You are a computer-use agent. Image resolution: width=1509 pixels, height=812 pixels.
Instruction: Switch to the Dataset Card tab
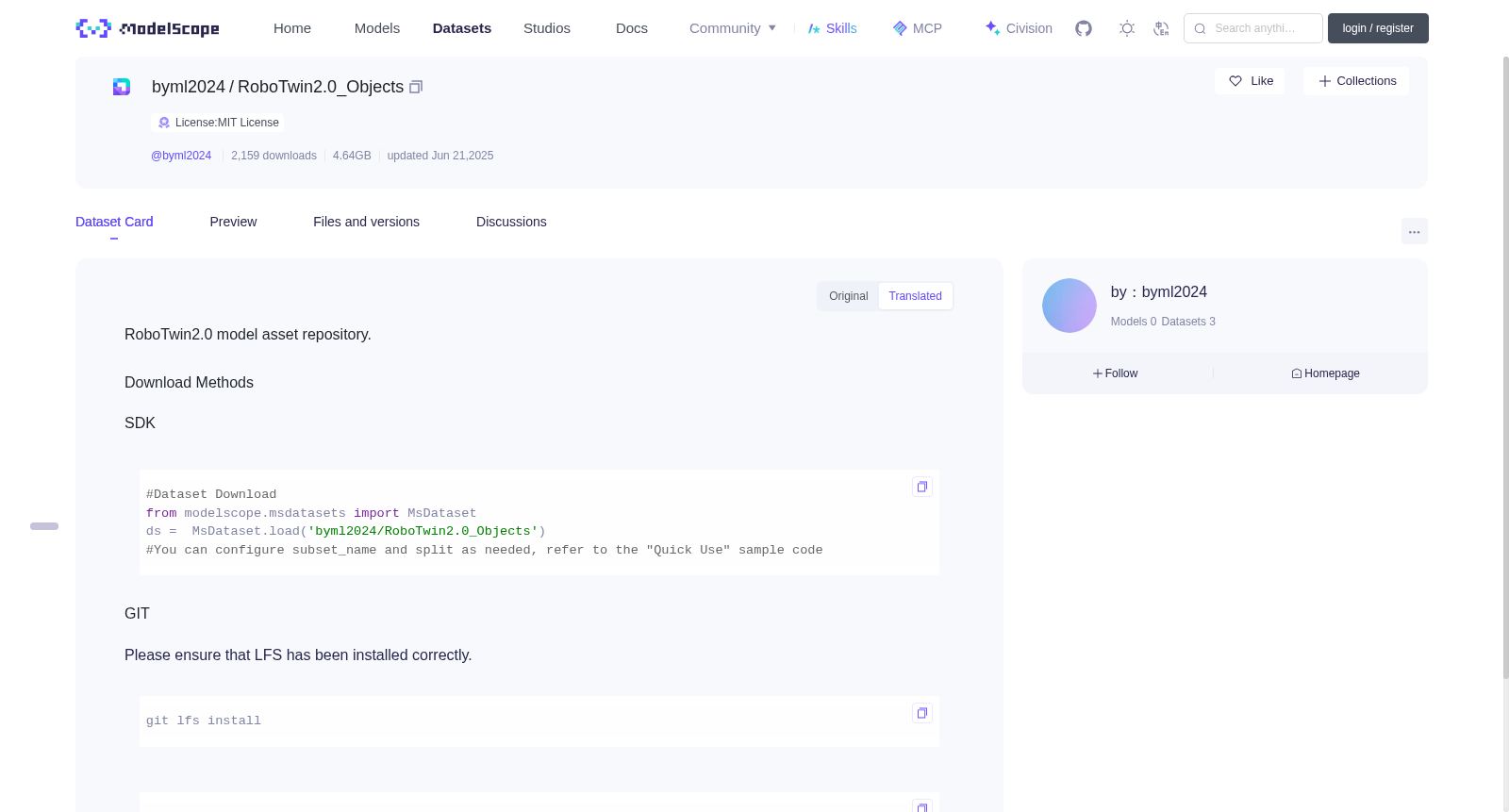pyautogui.click(x=114, y=222)
